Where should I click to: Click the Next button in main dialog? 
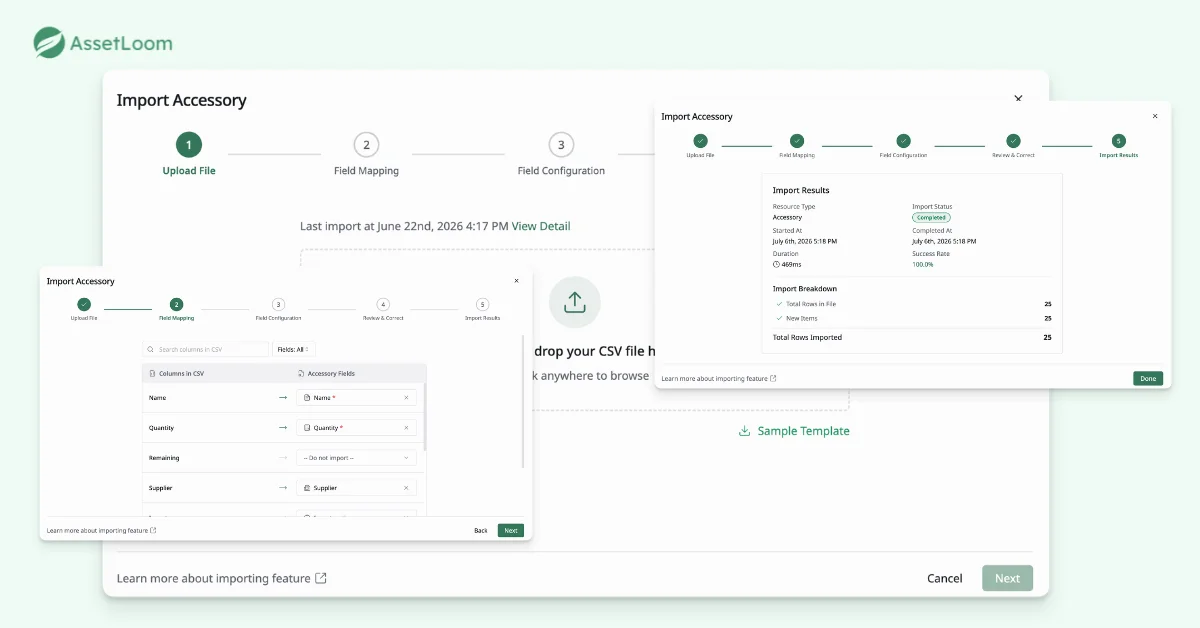(x=1007, y=578)
